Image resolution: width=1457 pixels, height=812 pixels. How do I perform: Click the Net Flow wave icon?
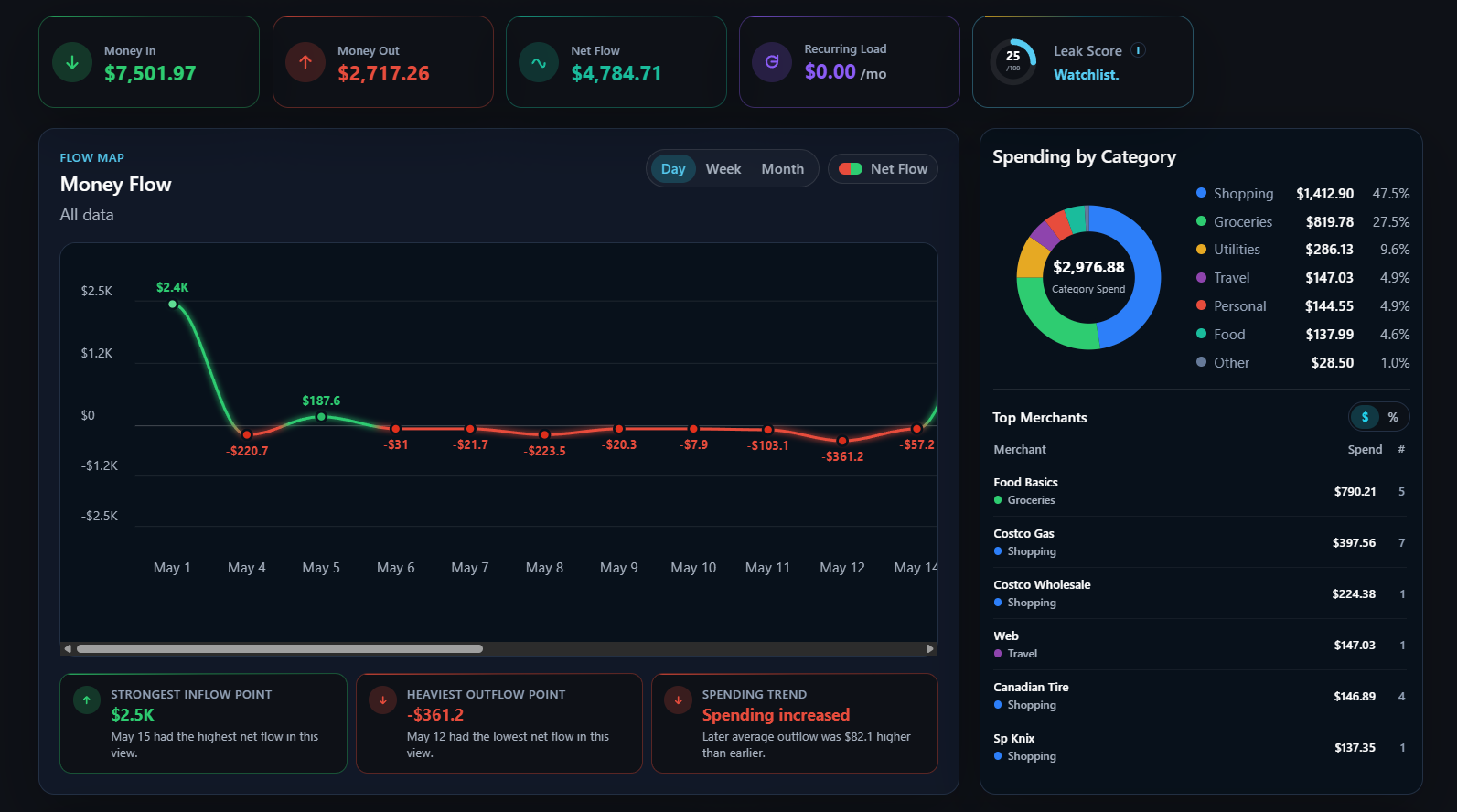539,62
